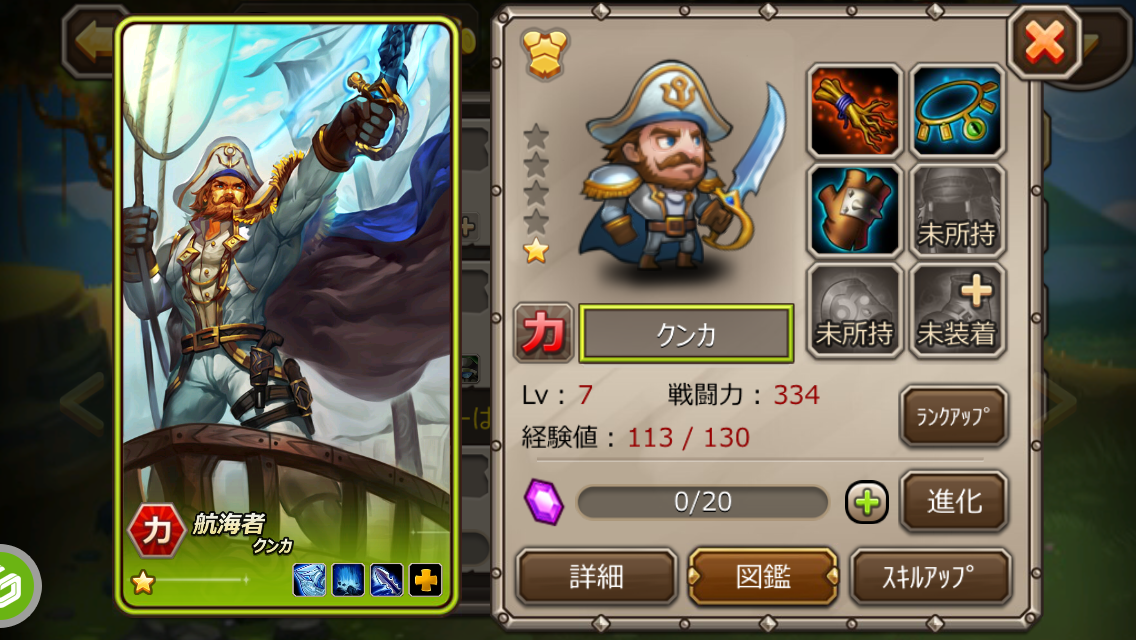The height and width of the screenshot is (640, 1136).
Task: Click the 0/20 soul stone progress bar
Action: (702, 502)
